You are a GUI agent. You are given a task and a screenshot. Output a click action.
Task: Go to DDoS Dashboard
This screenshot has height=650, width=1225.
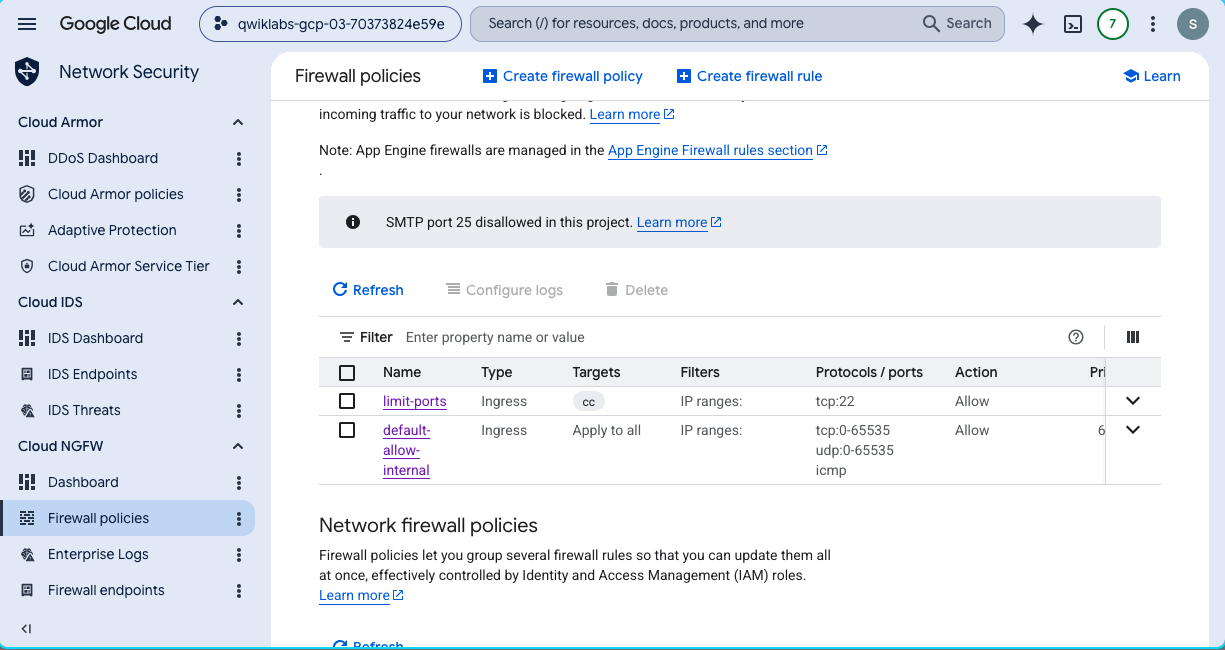click(x=103, y=158)
